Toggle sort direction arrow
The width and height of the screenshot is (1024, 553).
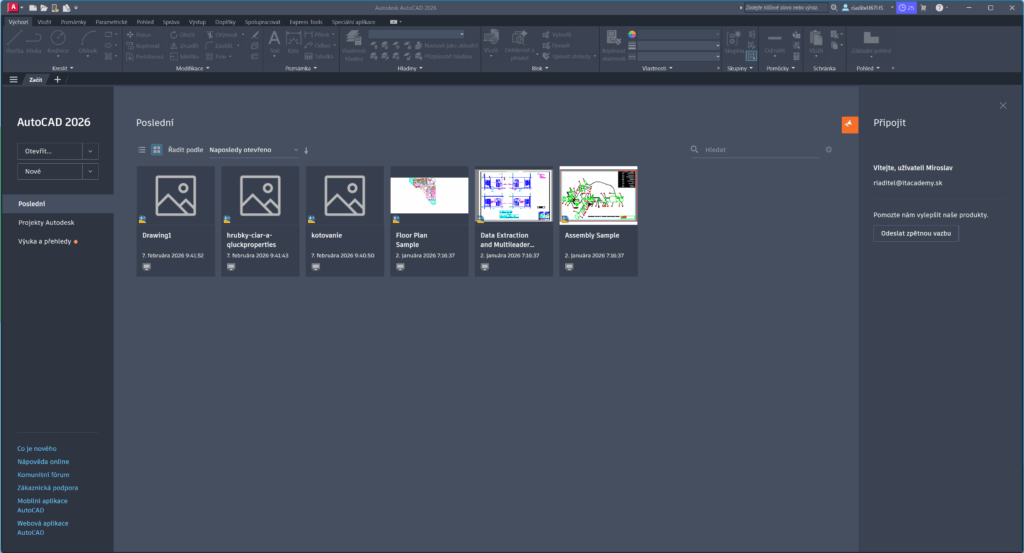point(306,150)
